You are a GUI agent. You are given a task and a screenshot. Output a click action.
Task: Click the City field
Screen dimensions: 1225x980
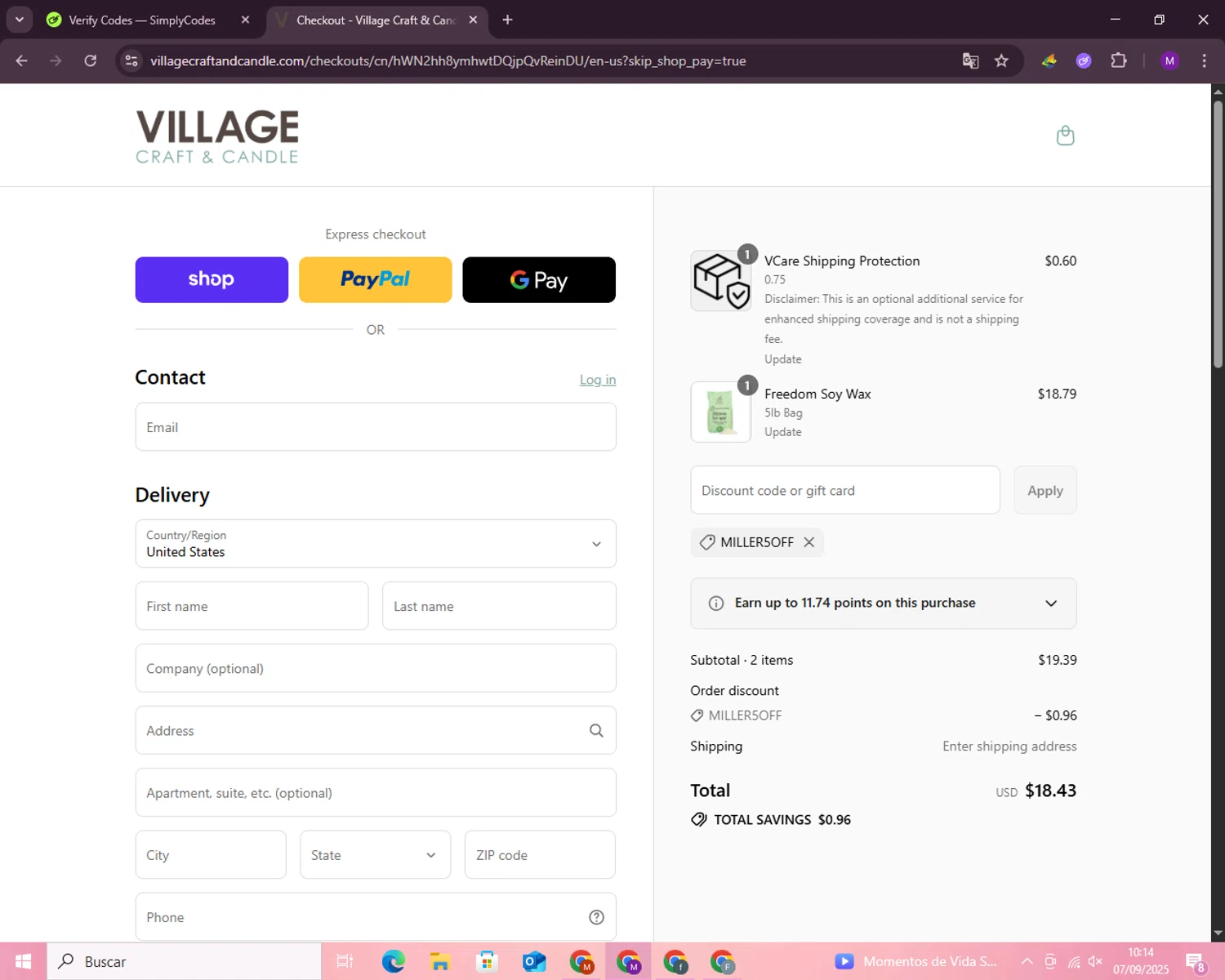(x=211, y=855)
